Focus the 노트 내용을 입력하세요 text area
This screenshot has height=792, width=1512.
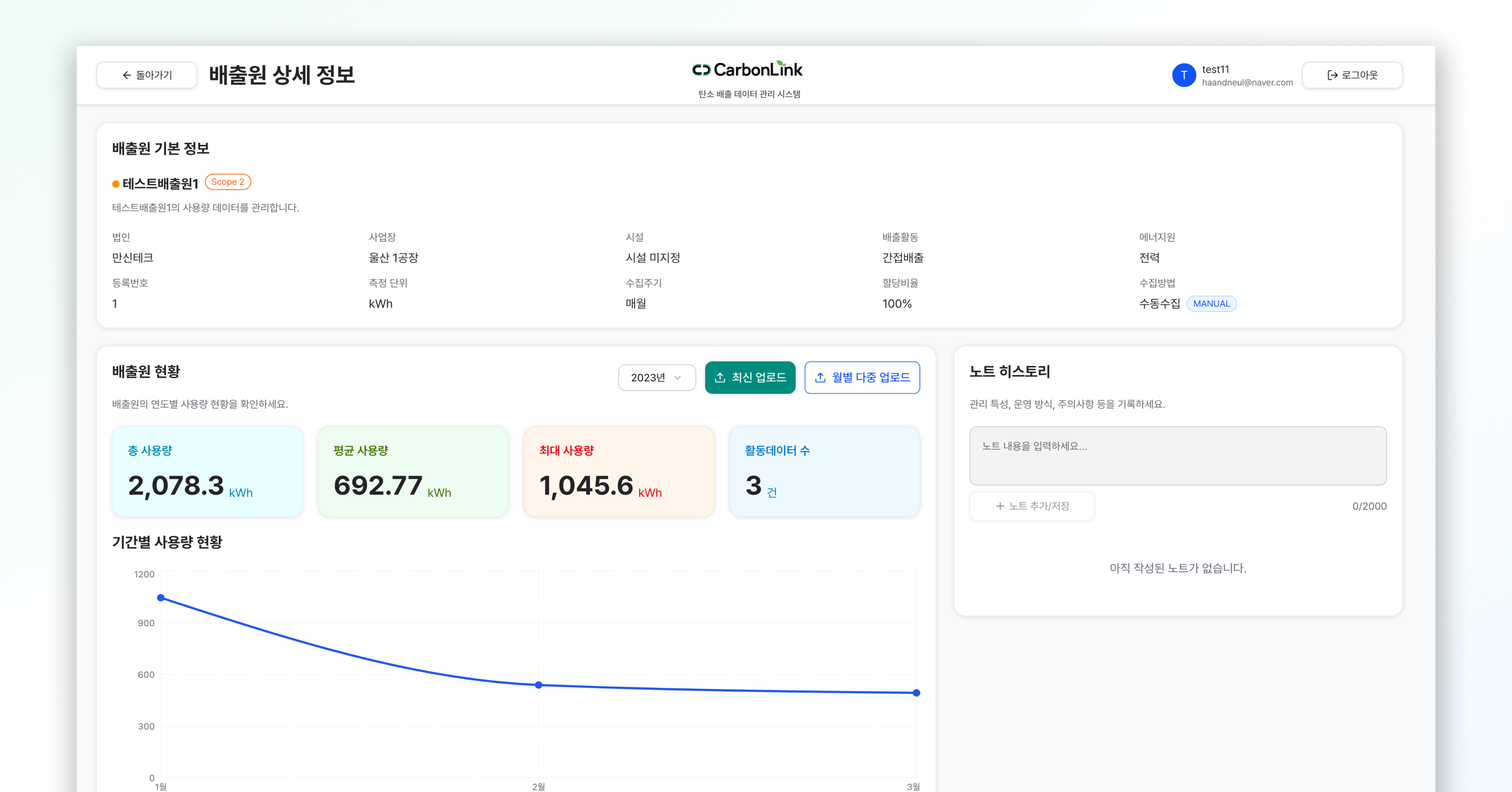click(1178, 456)
